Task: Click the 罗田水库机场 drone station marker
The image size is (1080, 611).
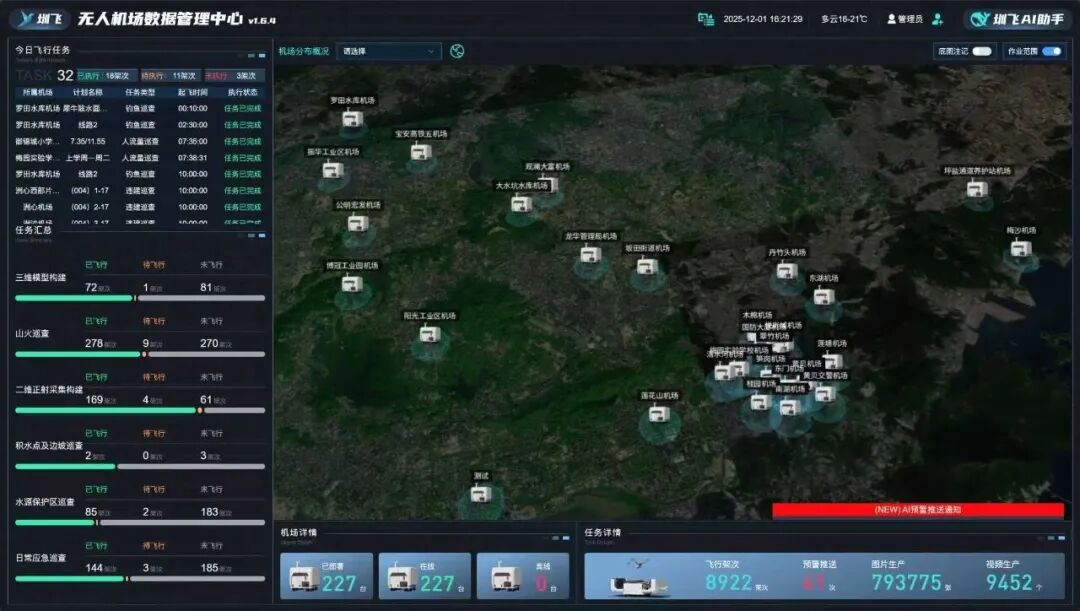Action: pyautogui.click(x=351, y=119)
